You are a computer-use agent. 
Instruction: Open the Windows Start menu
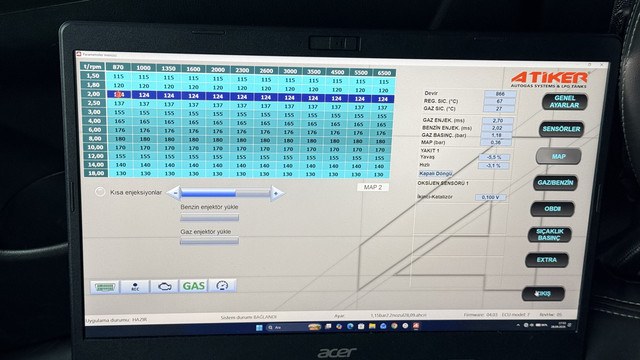pyautogui.click(x=259, y=328)
